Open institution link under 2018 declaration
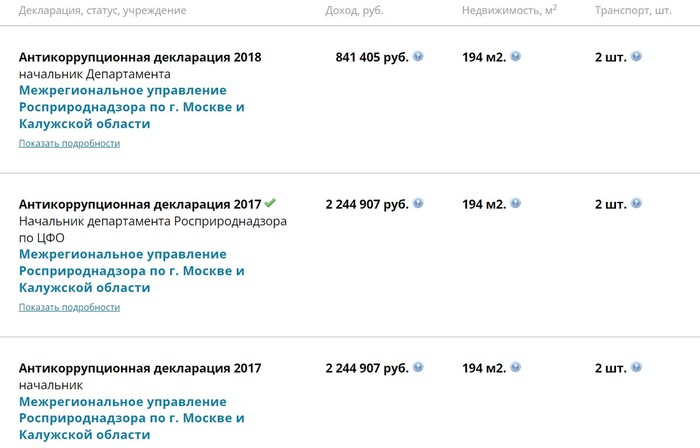This screenshot has height=448, width=700. tap(132, 107)
